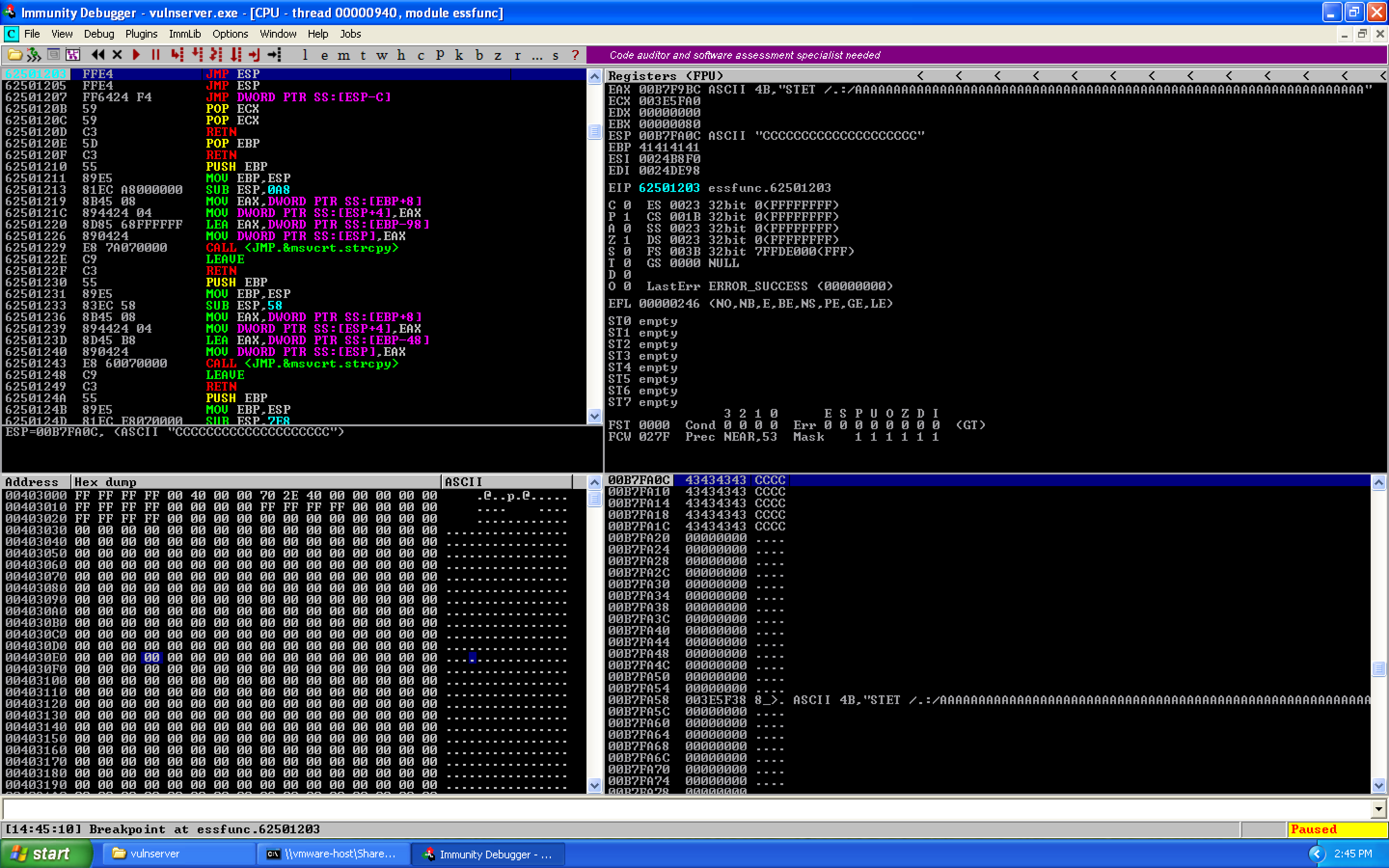Screen dimensions: 1389x868
Task: Click the Open file folder icon
Action: 15,55
